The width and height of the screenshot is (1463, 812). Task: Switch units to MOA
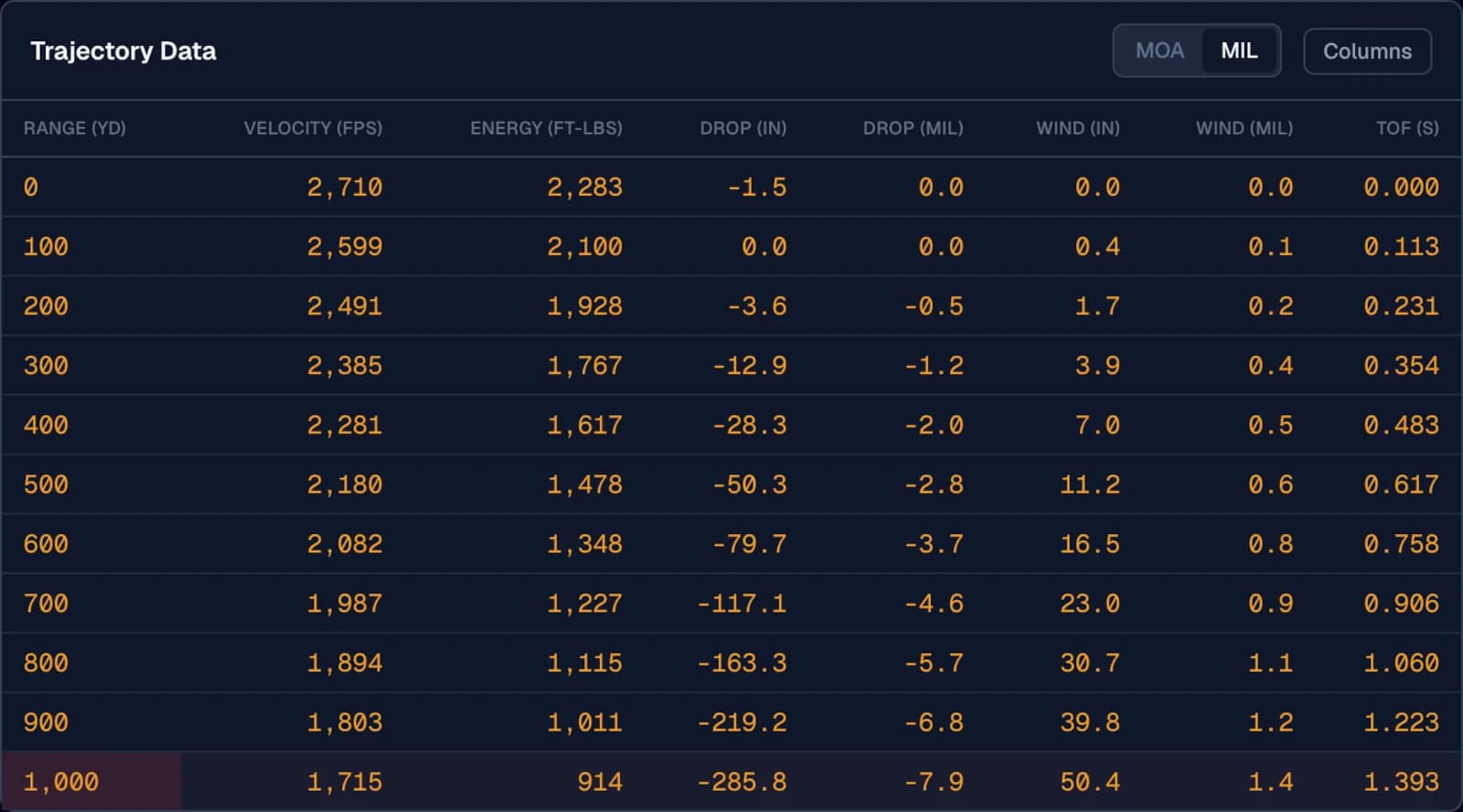click(x=1159, y=51)
